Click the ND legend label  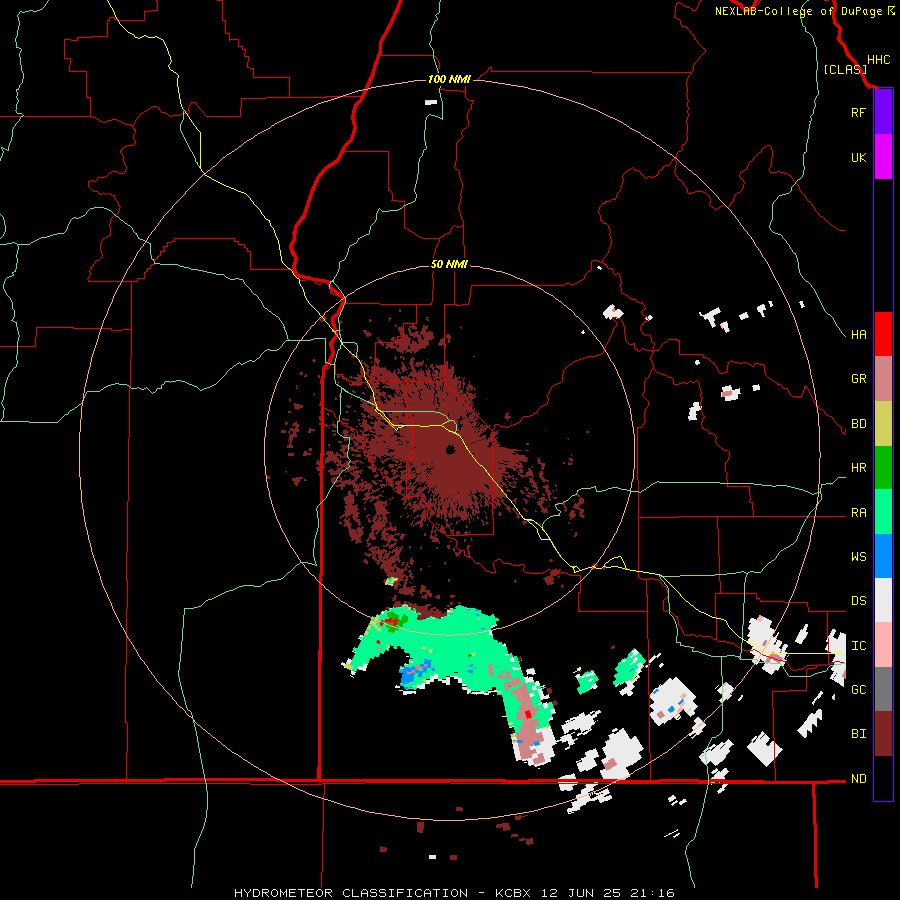[858, 779]
